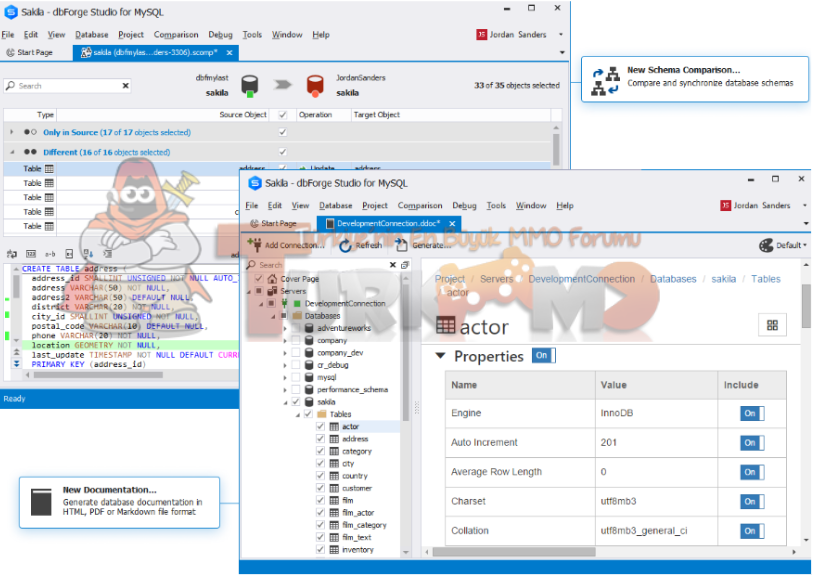
Task: Click the table icon beside country
Action: [334, 476]
